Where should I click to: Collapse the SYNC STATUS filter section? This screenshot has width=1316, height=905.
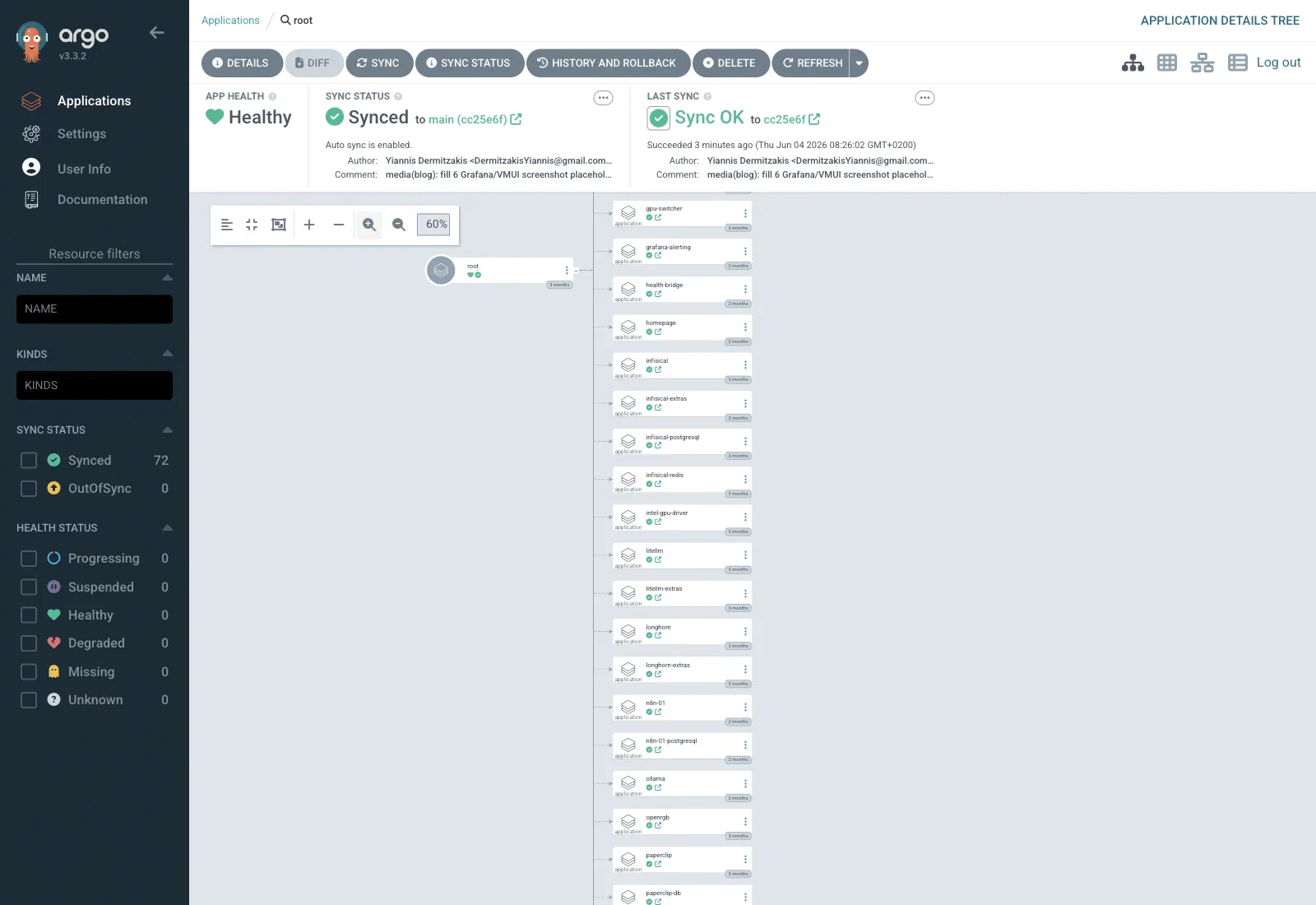point(167,430)
